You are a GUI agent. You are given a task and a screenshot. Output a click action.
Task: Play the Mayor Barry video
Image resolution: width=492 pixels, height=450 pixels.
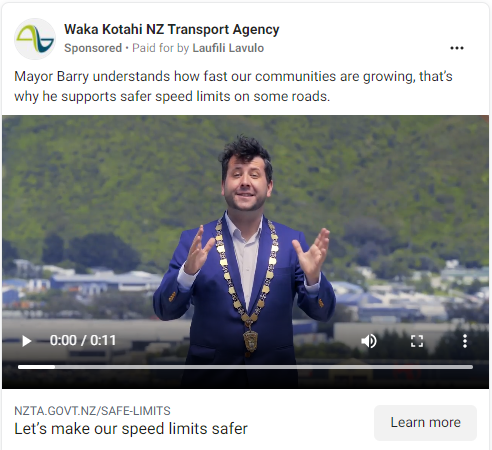26,341
